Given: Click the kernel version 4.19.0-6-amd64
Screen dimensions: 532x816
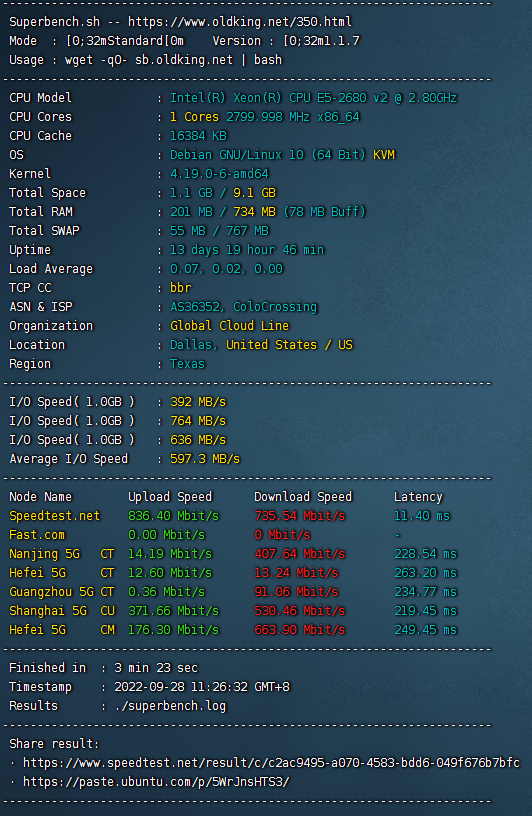Looking at the screenshot, I should point(219,174).
